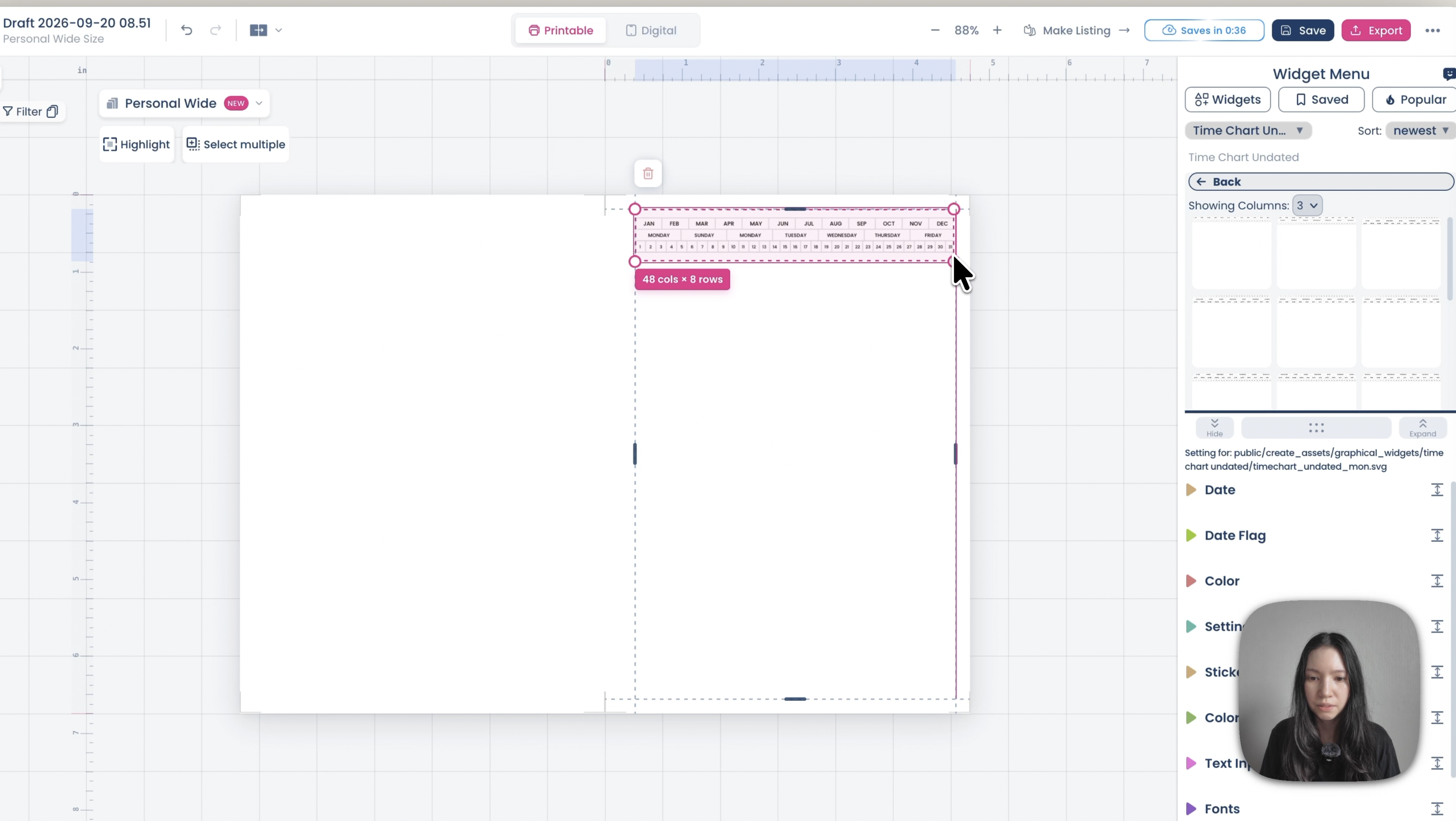Click the 88% zoom level
Image resolution: width=1456 pixels, height=821 pixels.
tap(966, 30)
